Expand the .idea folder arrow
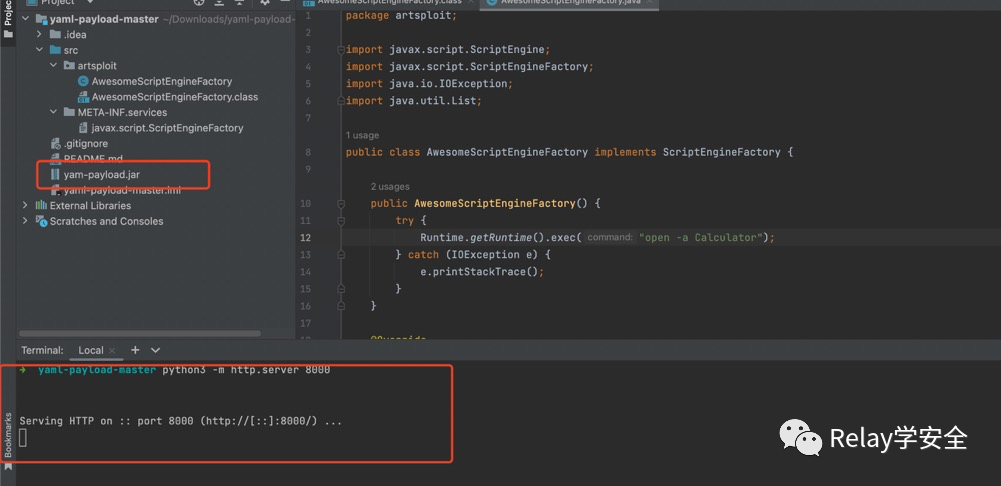The image size is (1001, 486). 40,34
